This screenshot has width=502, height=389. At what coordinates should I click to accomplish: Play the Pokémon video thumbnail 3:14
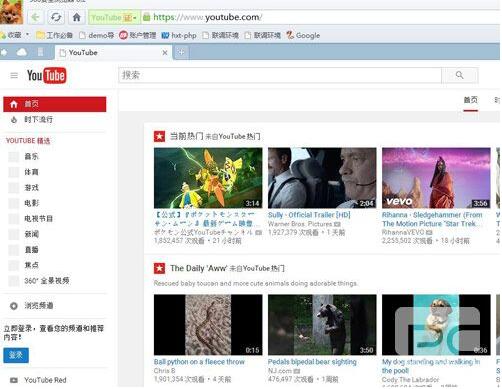[x=208, y=178]
